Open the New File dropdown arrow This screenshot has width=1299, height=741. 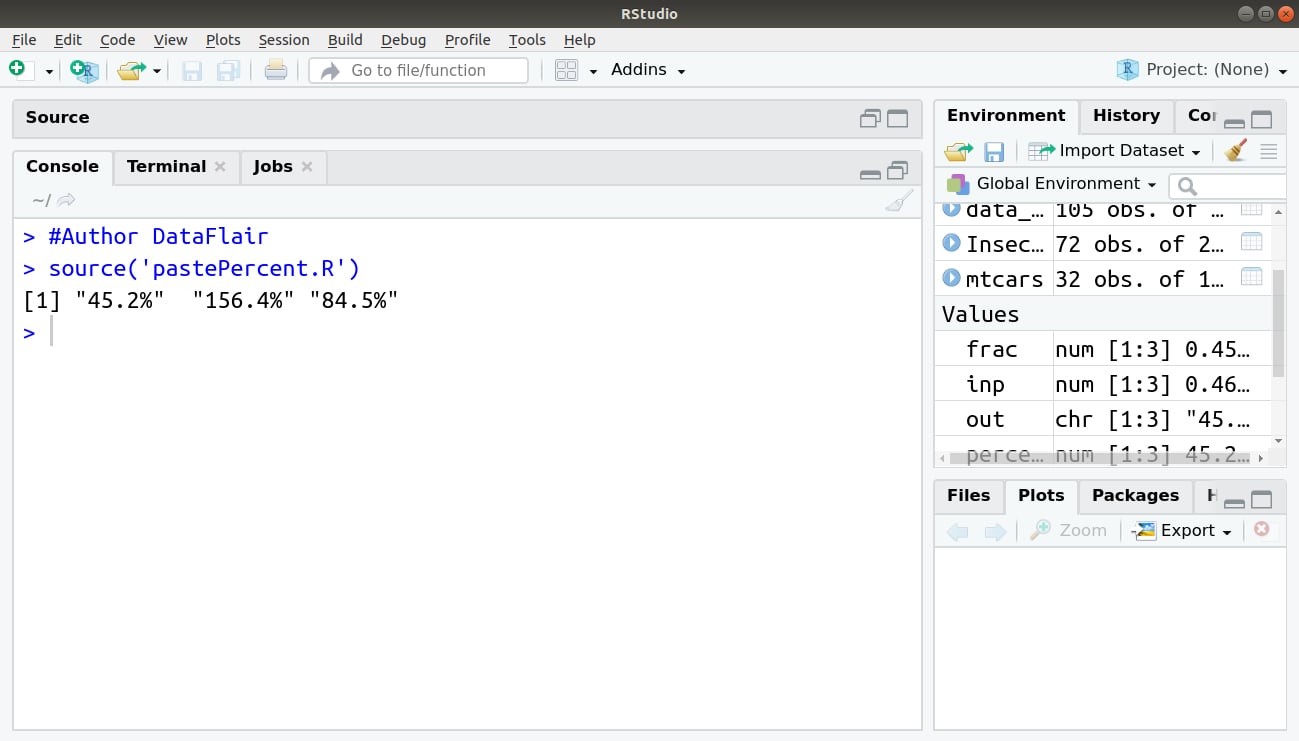tap(49, 71)
